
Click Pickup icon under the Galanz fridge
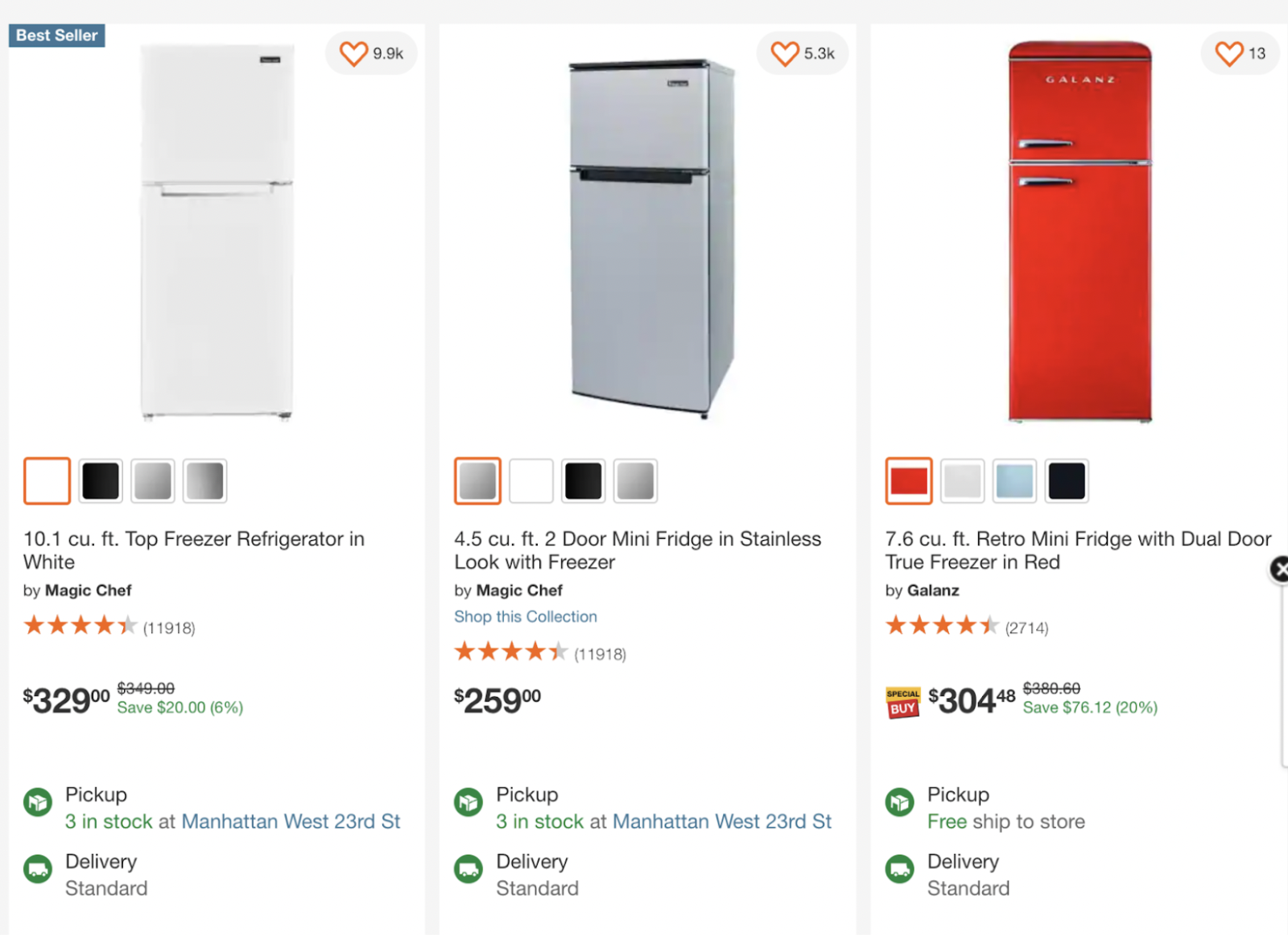point(900,802)
